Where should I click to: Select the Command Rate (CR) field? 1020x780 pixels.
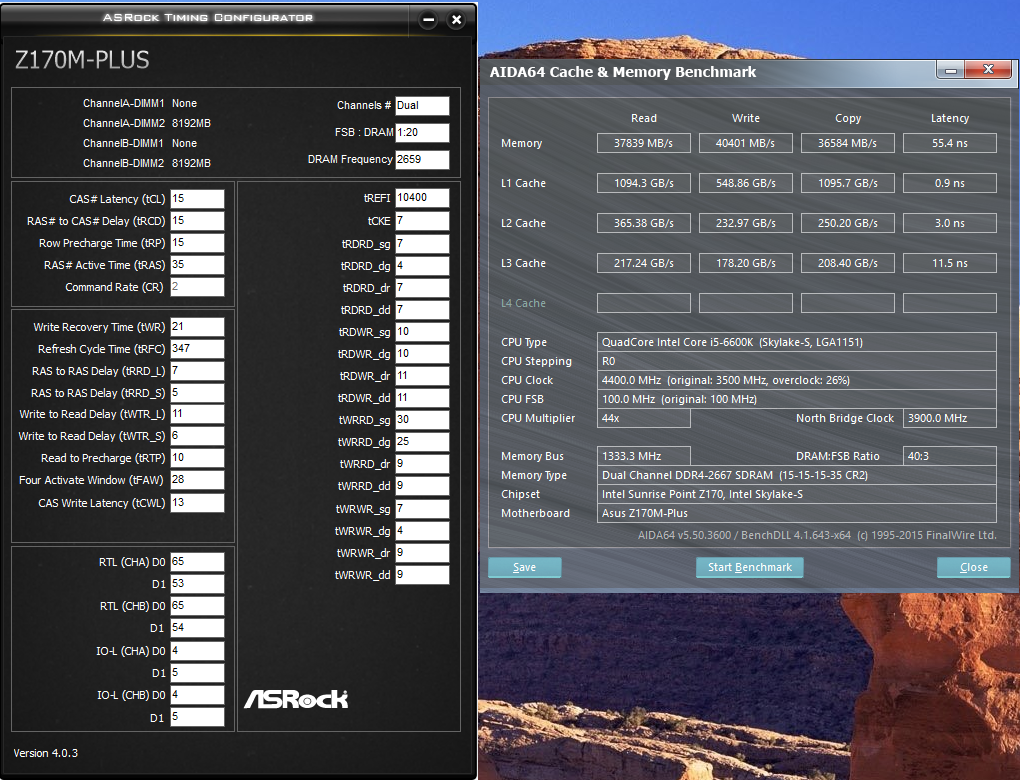tap(197, 287)
